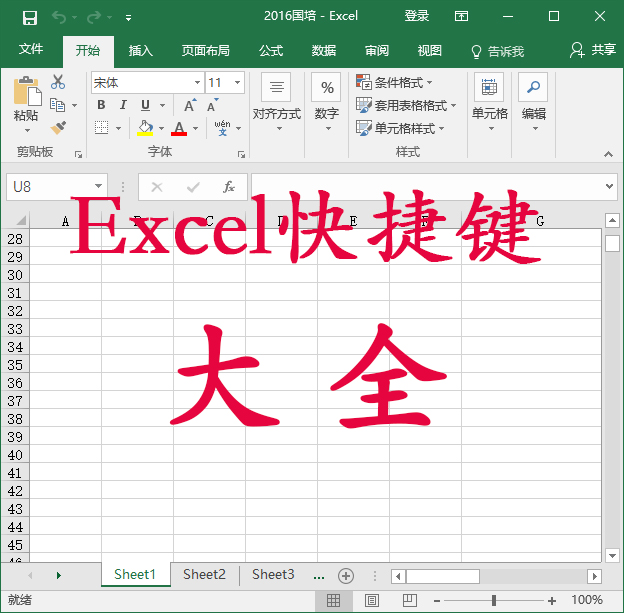Open the 单元格样式 menu
Viewport: 624px width, 613px height.
tap(400, 128)
